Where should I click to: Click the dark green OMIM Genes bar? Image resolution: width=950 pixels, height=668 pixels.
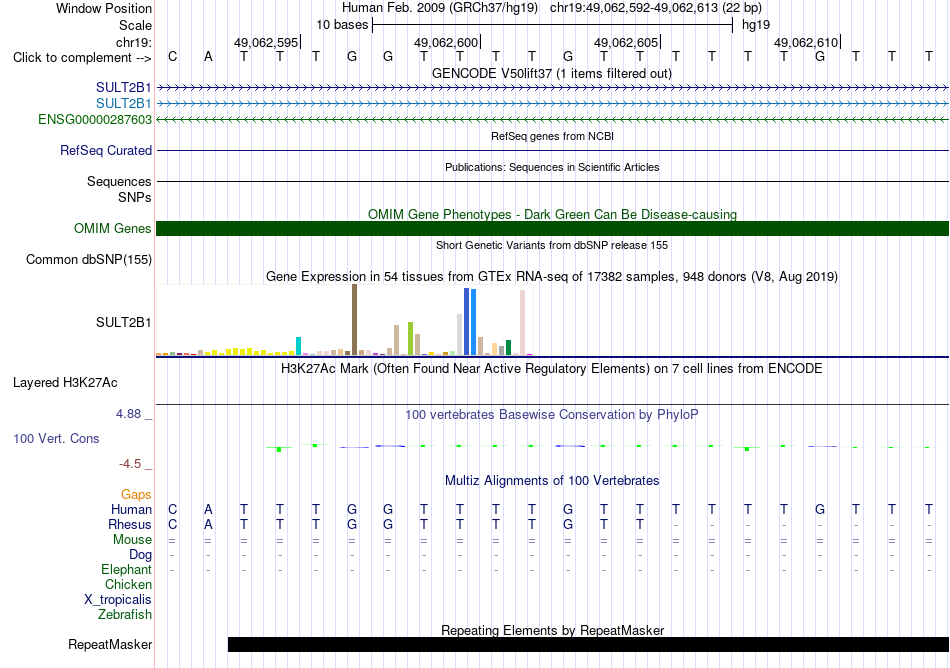click(552, 228)
